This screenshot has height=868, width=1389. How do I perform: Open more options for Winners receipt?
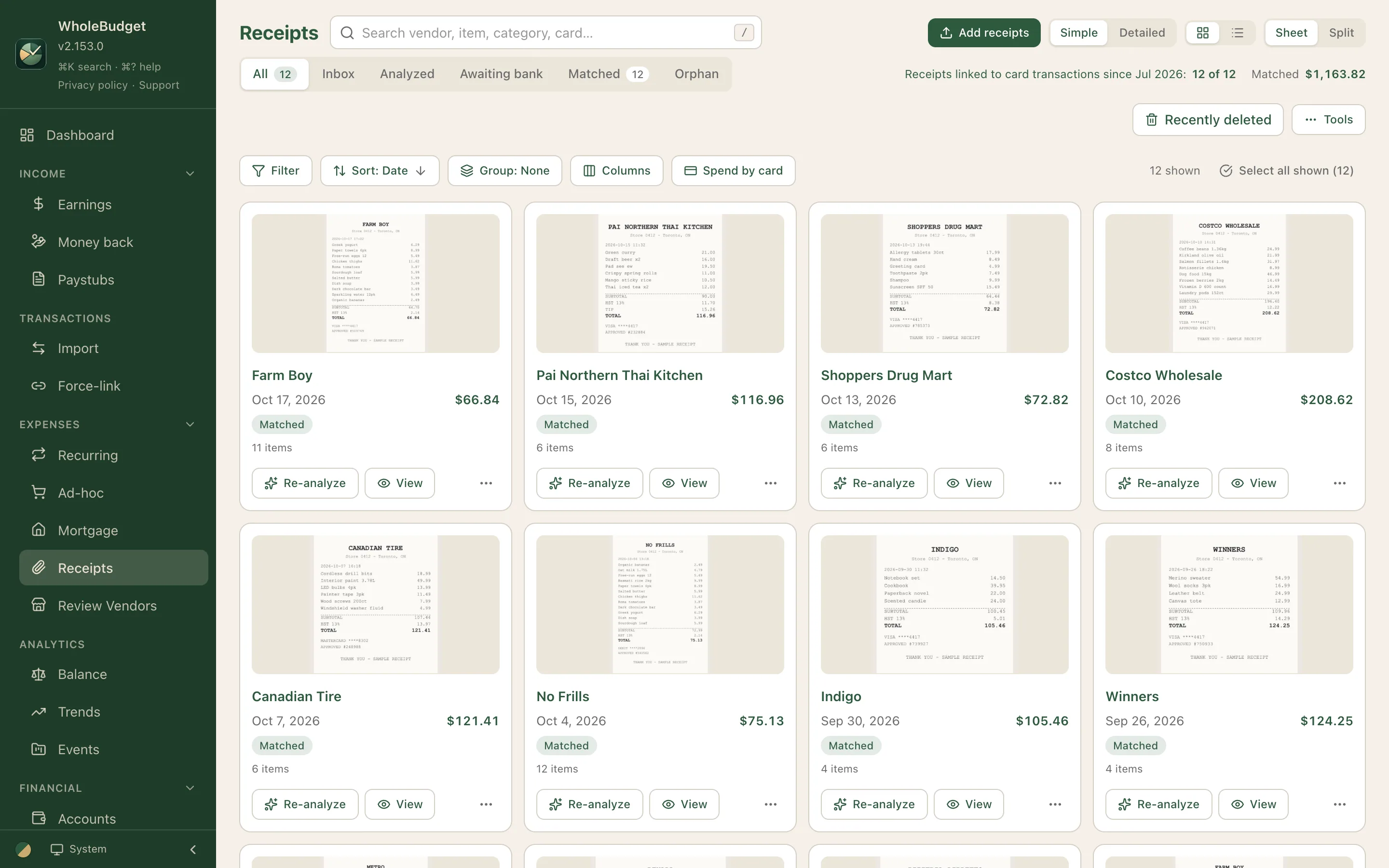(1340, 804)
